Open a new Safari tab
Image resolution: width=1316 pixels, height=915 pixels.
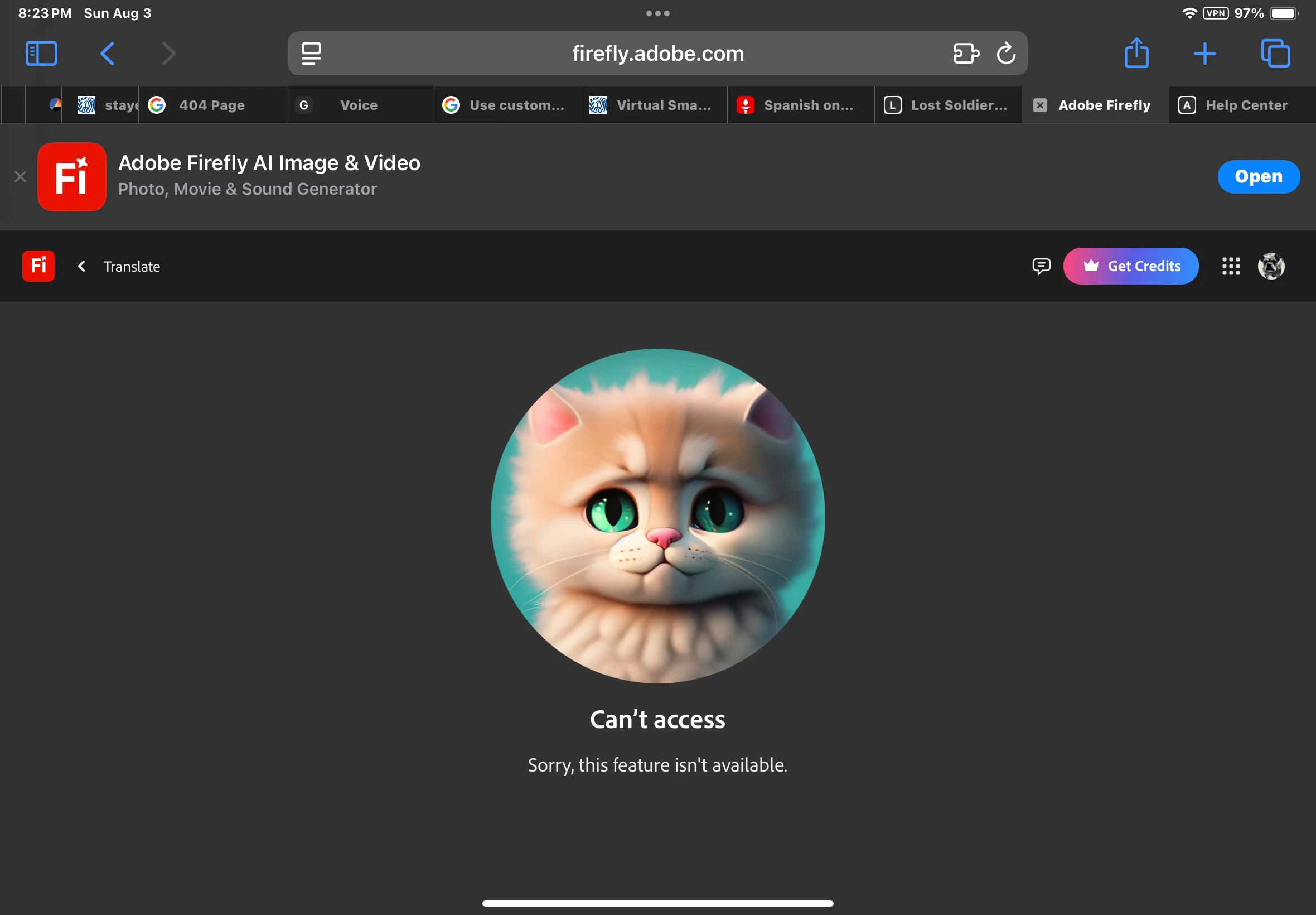coord(1204,54)
